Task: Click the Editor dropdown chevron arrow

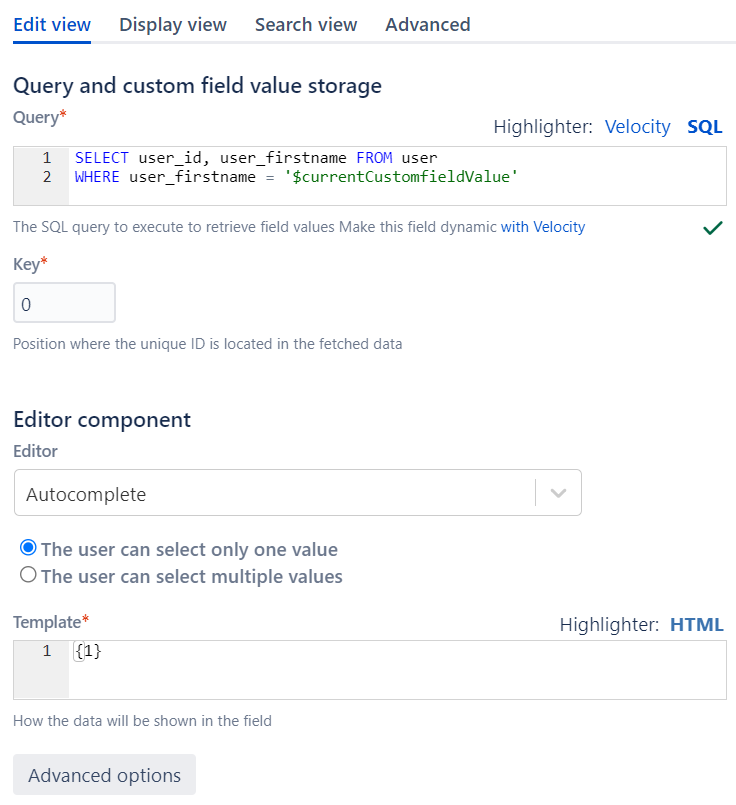Action: click(x=559, y=494)
